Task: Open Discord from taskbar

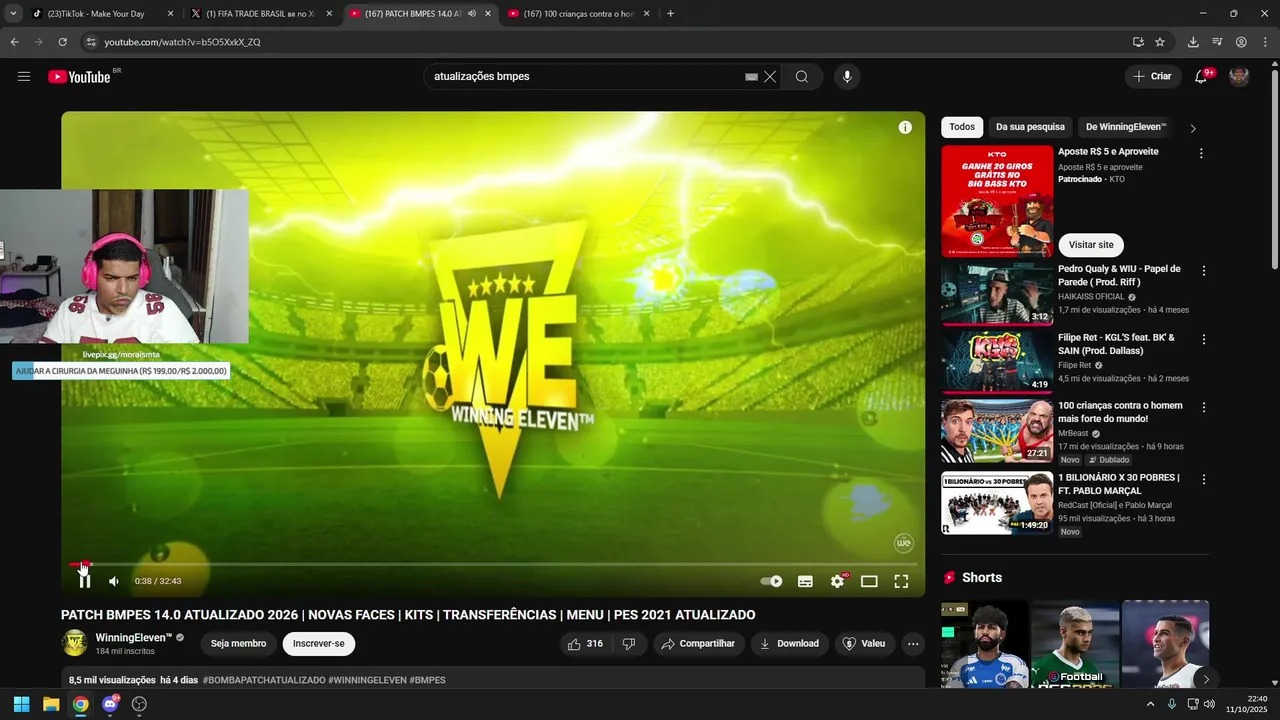Action: [x=110, y=704]
